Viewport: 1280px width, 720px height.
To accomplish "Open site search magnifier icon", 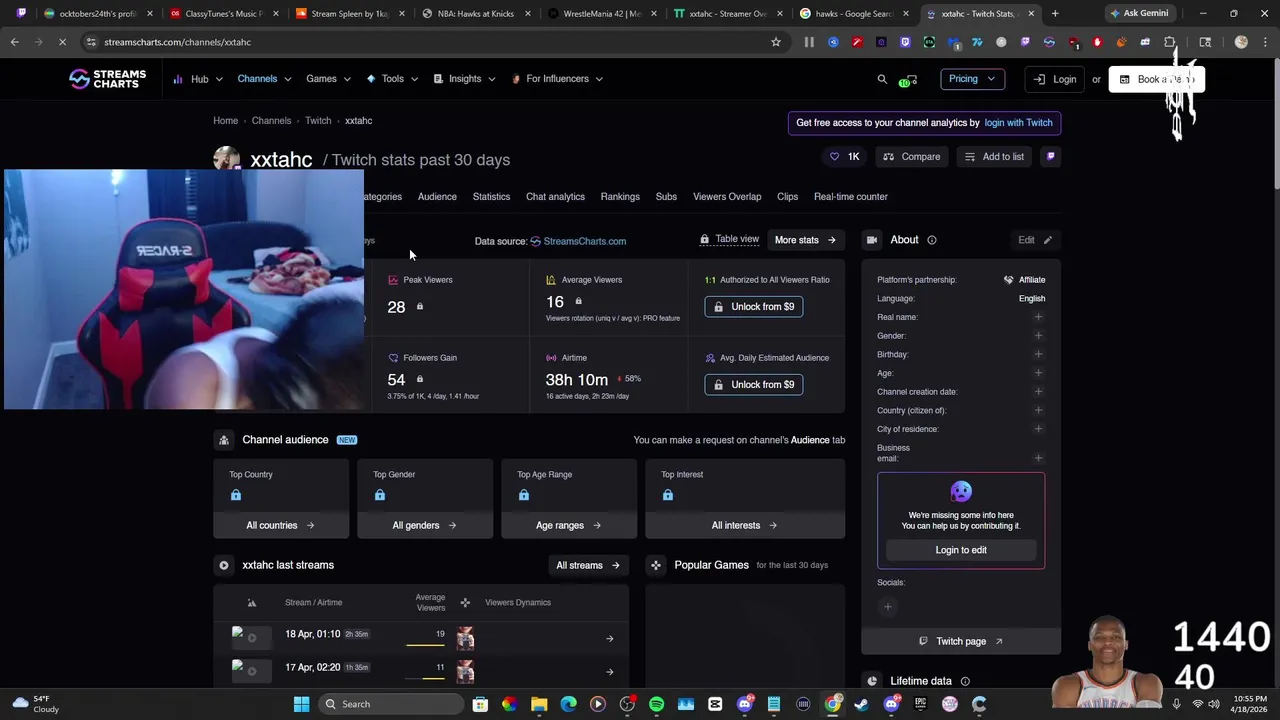I will pos(882,79).
